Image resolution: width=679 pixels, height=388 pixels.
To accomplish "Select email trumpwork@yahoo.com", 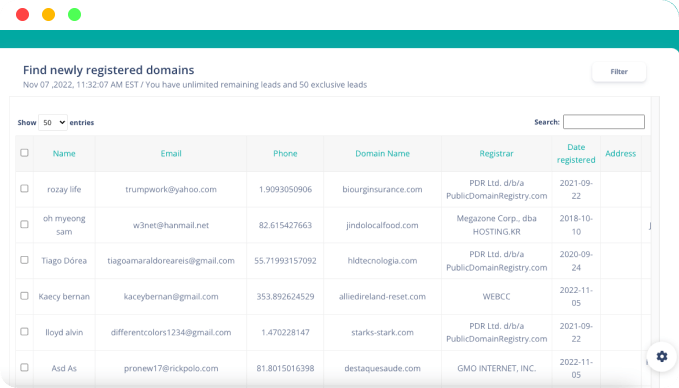I will coord(171,190).
